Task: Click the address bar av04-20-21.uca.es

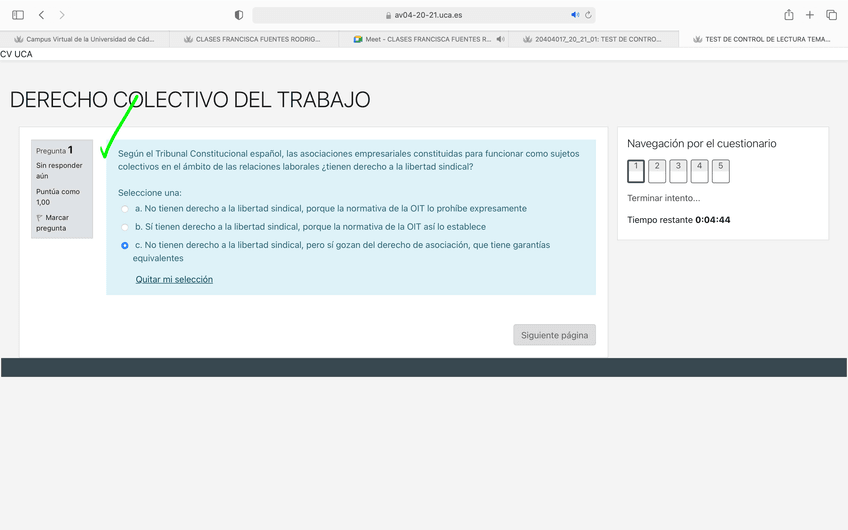Action: pos(424,15)
